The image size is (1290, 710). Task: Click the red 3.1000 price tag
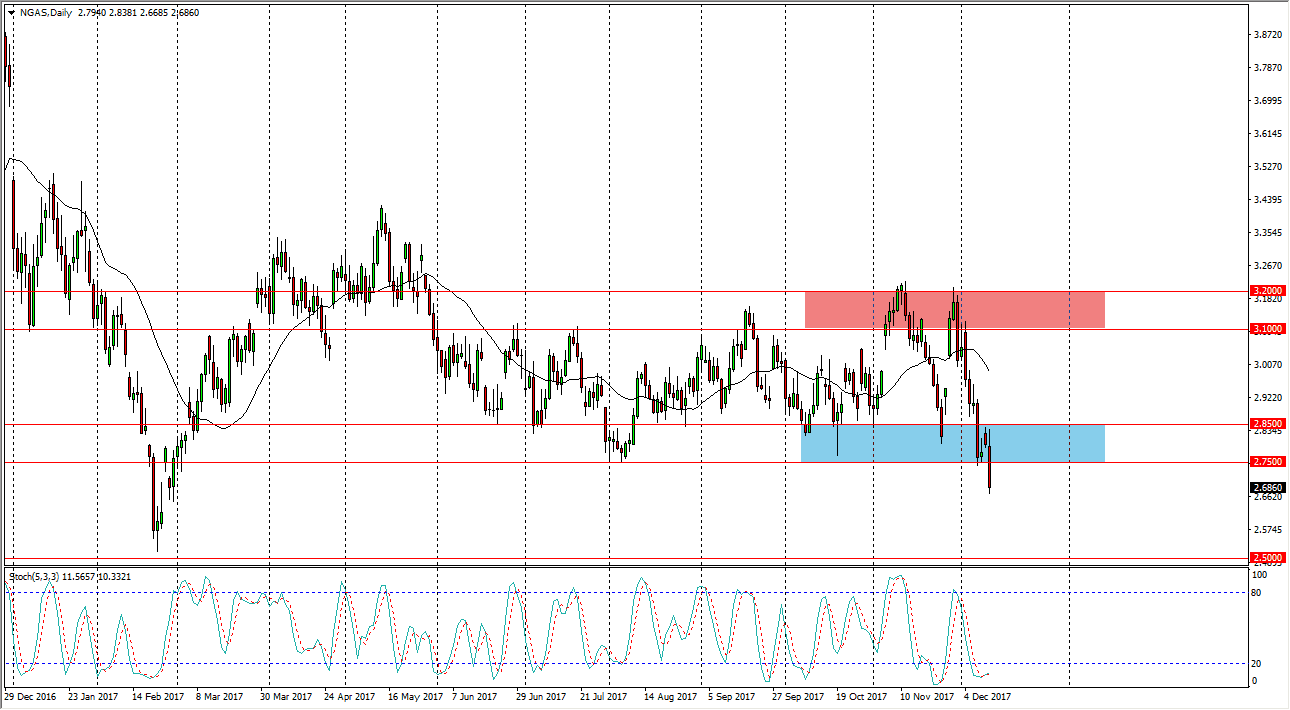click(1267, 329)
